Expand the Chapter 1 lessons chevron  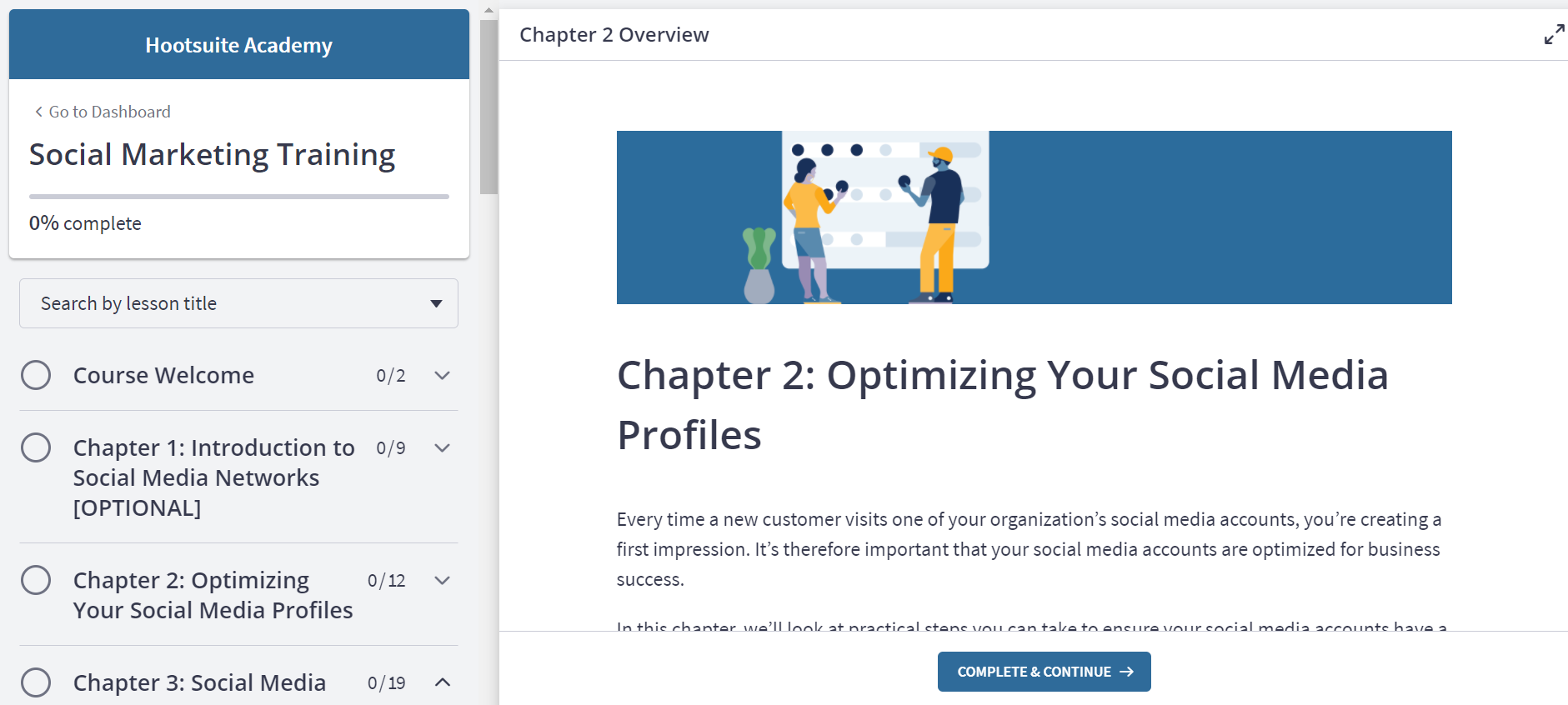click(x=442, y=448)
